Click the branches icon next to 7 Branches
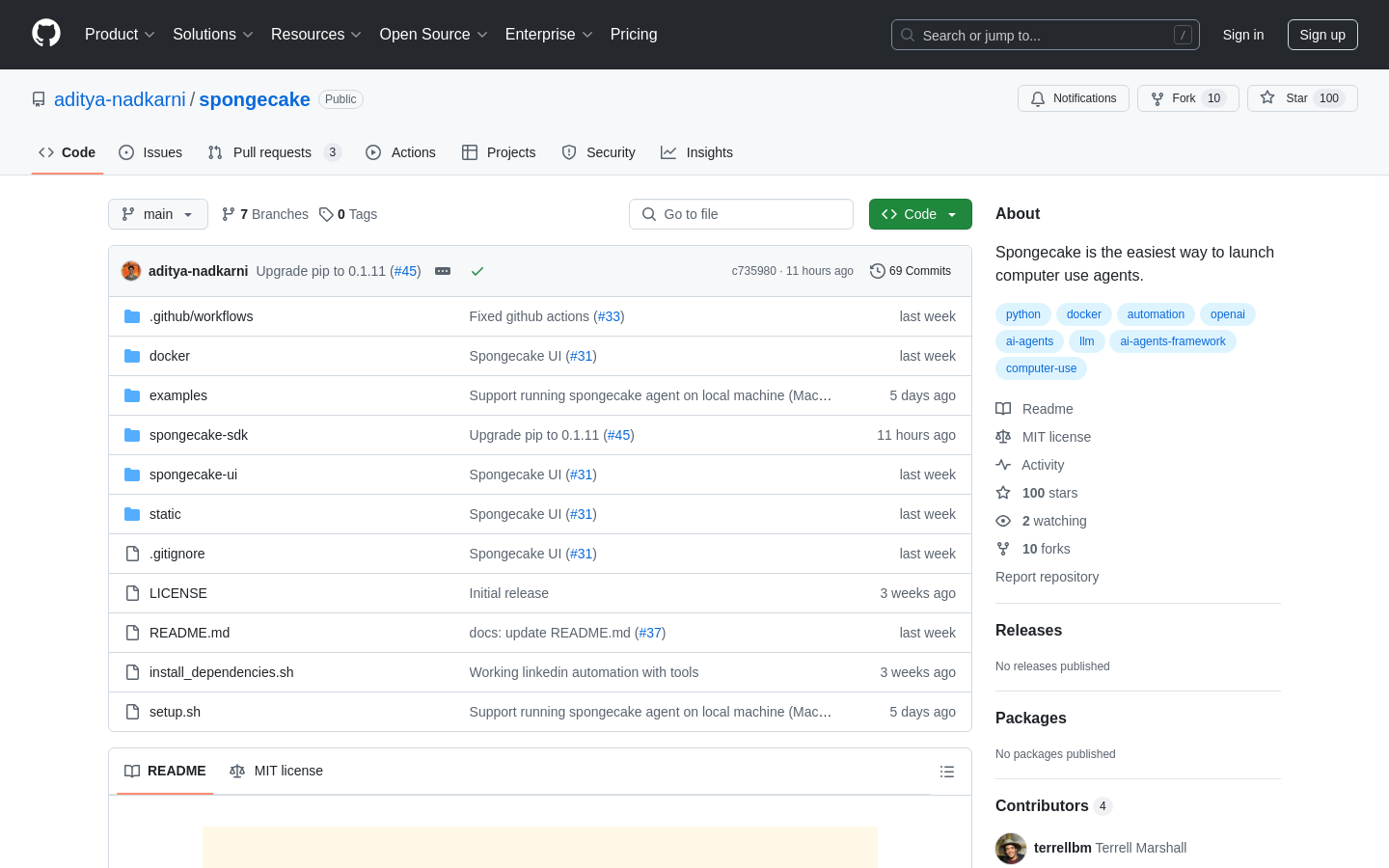This screenshot has width=1389, height=868. (x=229, y=214)
